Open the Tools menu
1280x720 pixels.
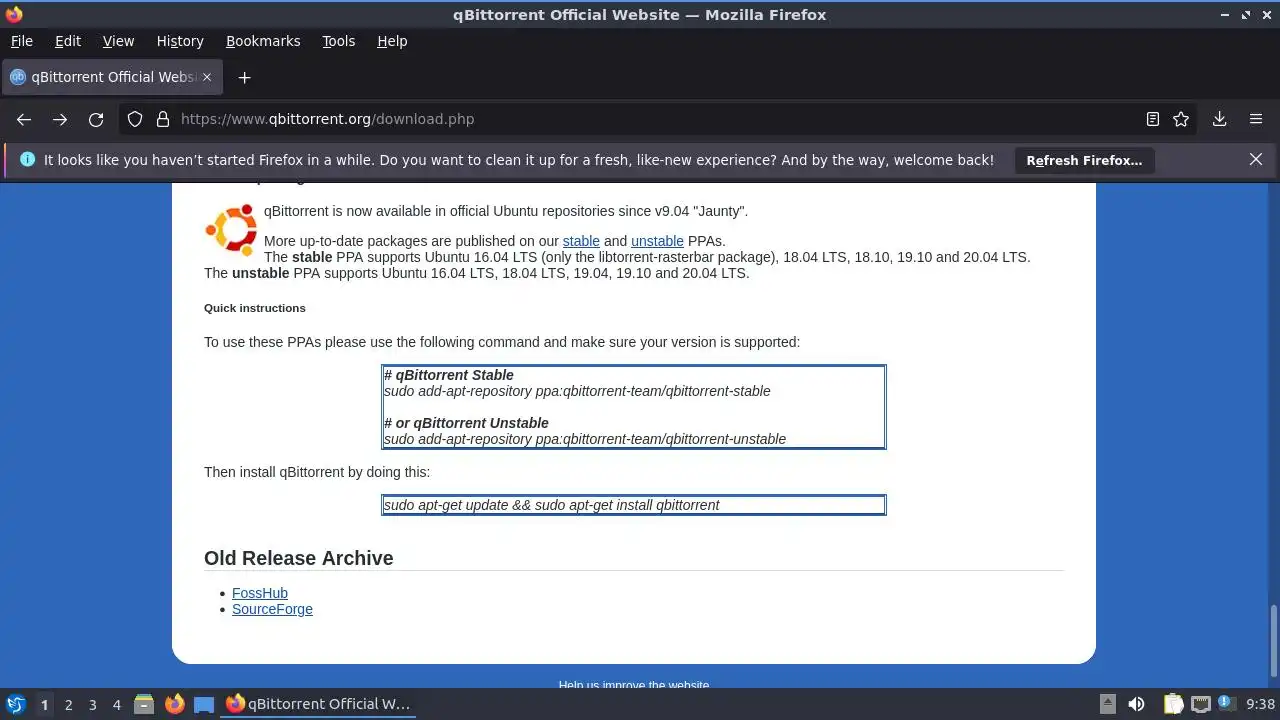tap(338, 41)
